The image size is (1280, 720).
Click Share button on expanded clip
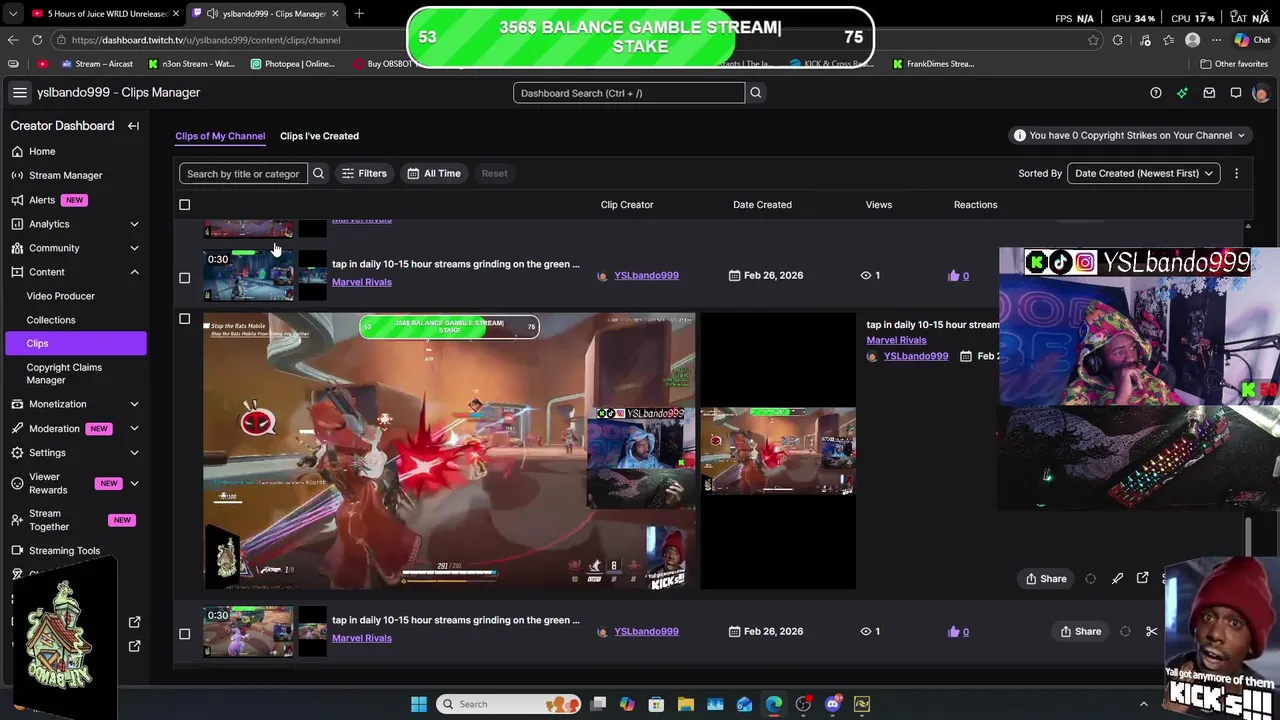coord(1046,578)
